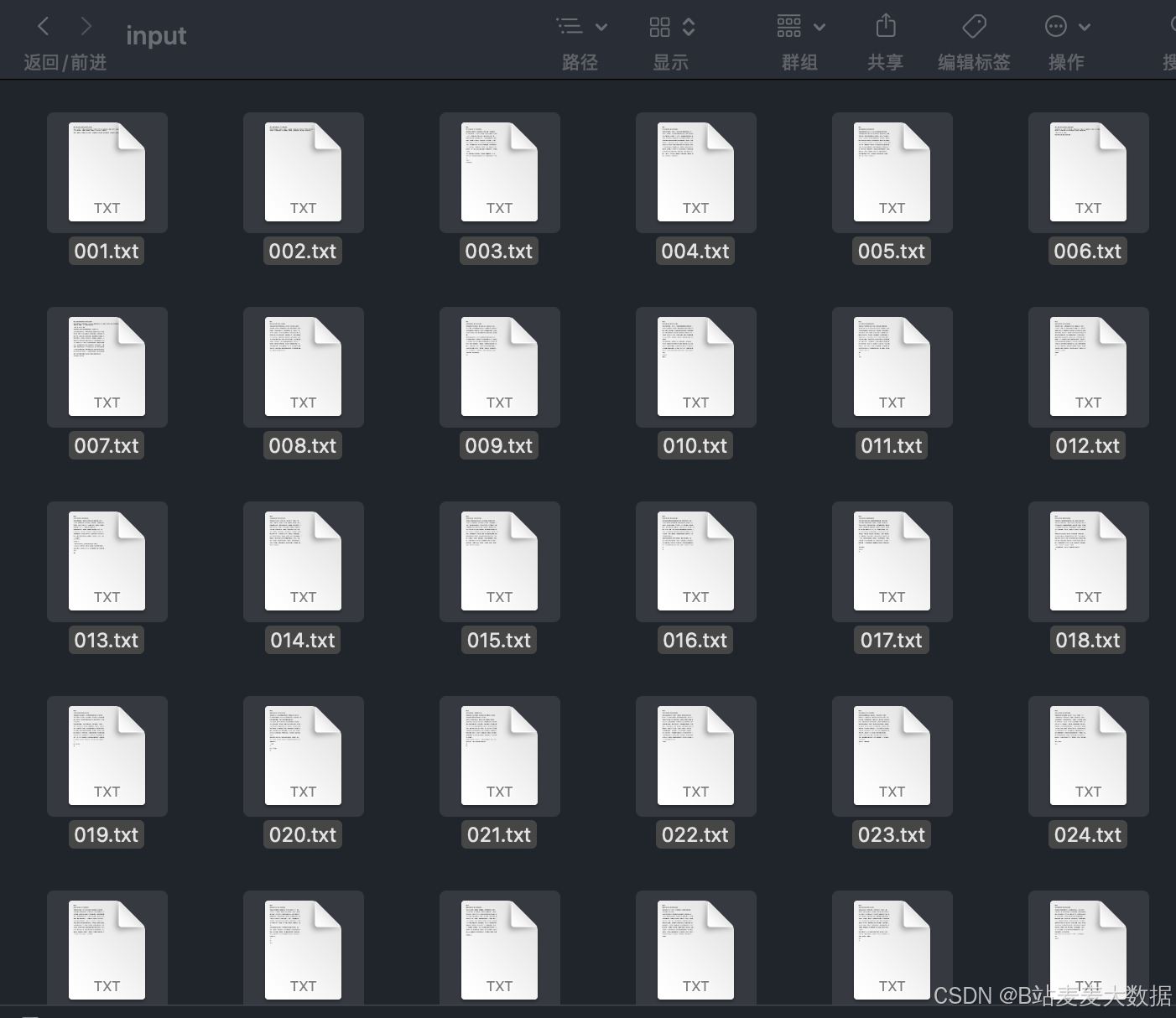
Task: Select the 021.txt document thumbnail
Action: (x=500, y=756)
